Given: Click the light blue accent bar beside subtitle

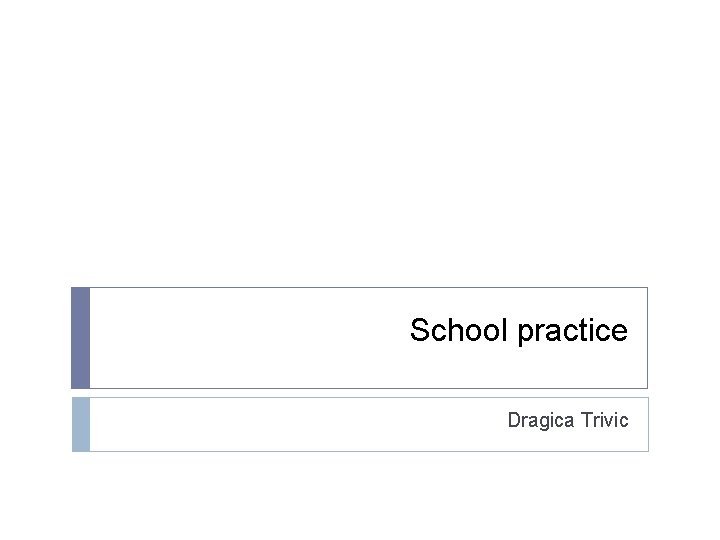Looking at the screenshot, I should point(80,424).
